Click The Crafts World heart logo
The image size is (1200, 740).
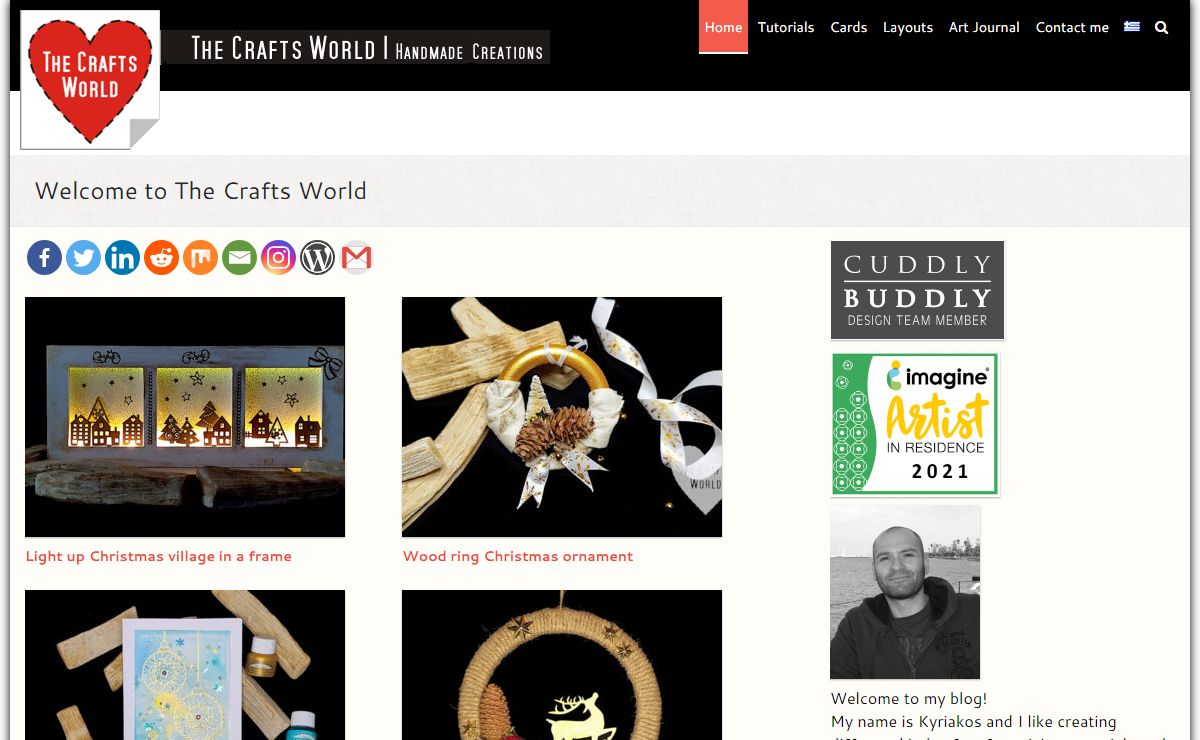coord(90,80)
